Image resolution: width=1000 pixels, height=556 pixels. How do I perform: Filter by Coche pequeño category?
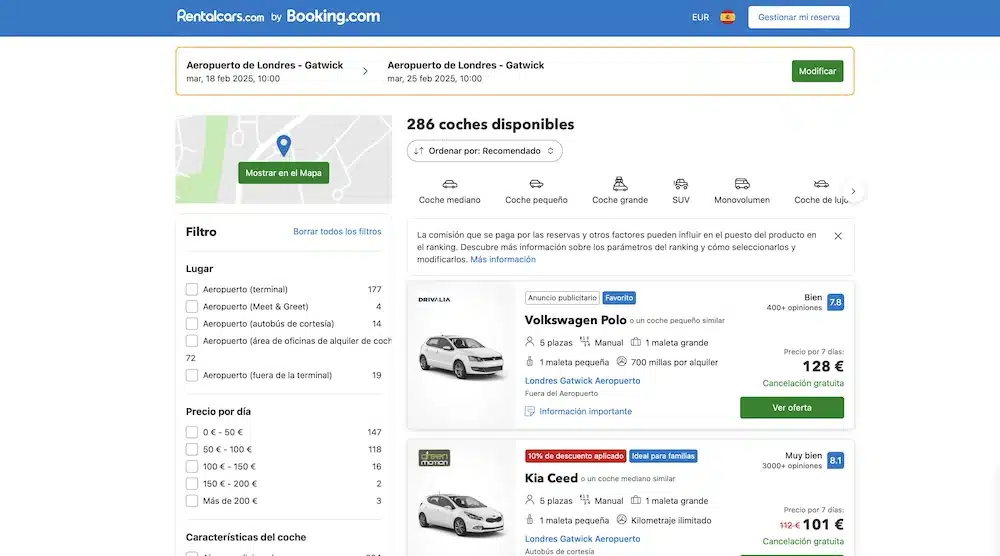tap(536, 191)
